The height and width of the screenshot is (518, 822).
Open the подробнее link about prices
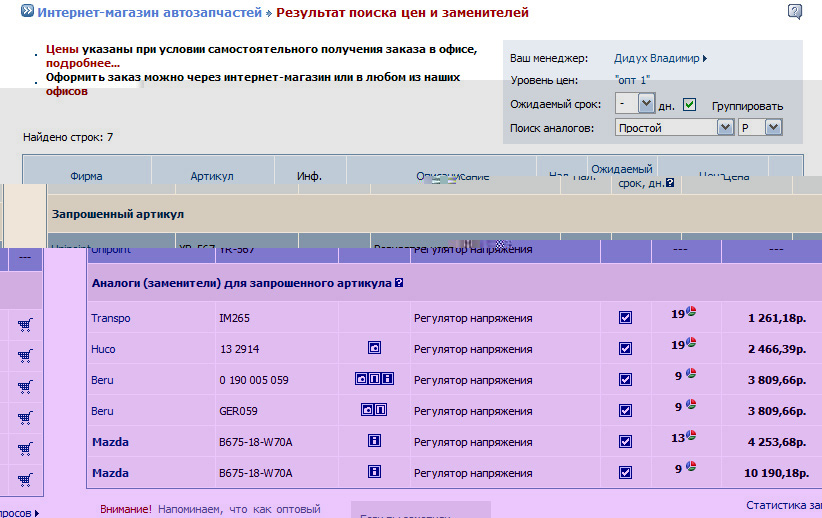pyautogui.click(x=82, y=63)
